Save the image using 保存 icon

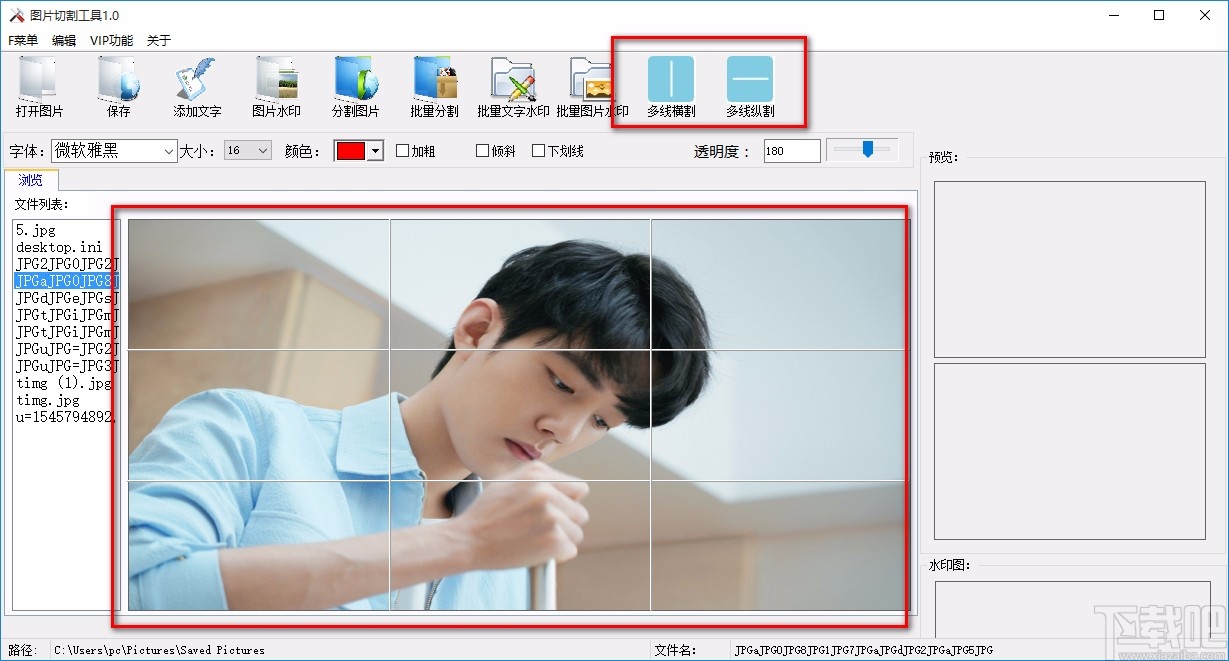click(117, 85)
